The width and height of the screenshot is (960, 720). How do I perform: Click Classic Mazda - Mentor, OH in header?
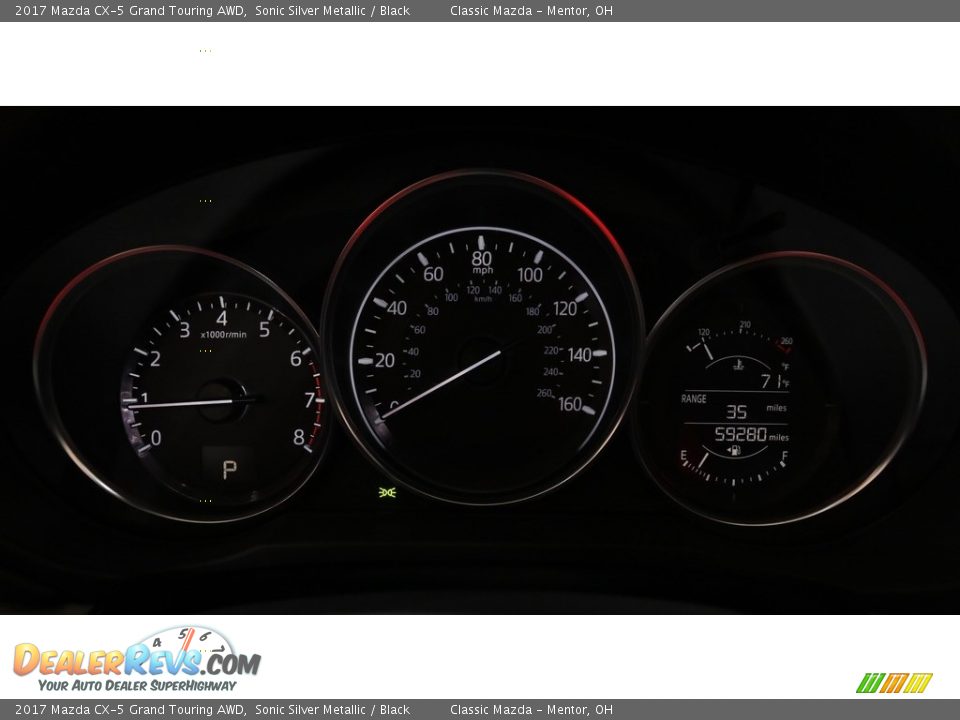531,11
